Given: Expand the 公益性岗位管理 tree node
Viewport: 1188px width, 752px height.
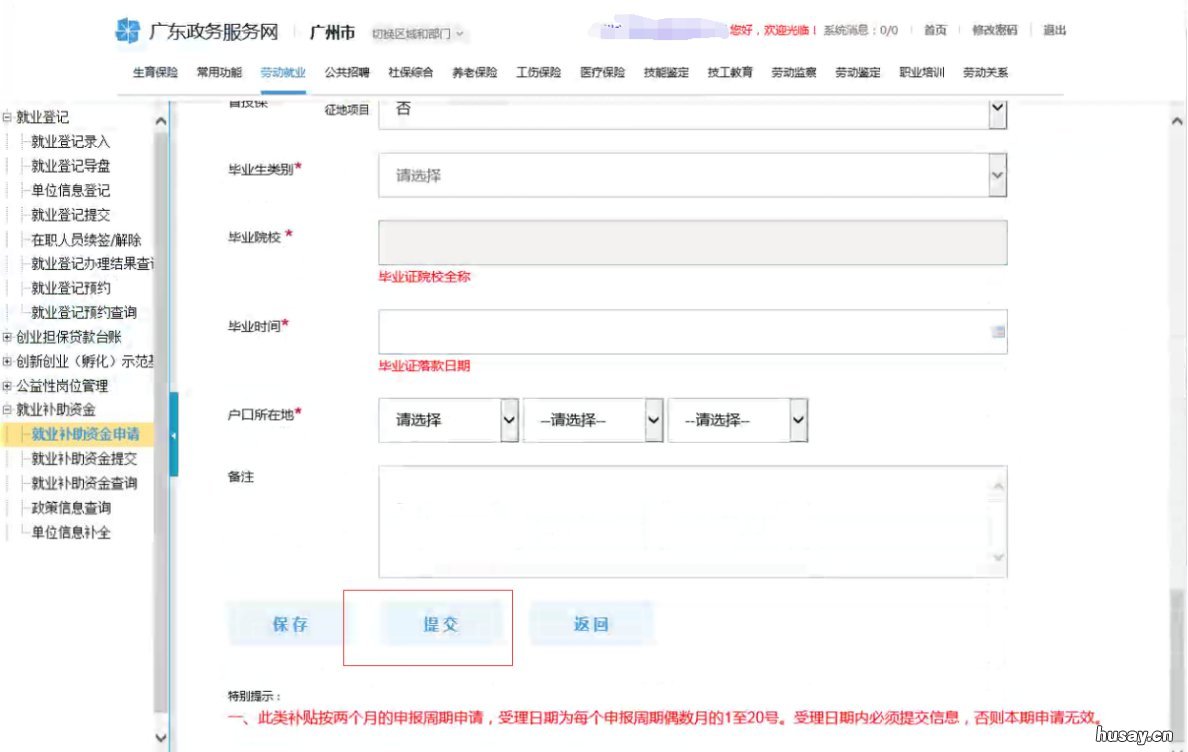Looking at the screenshot, I should [x=6, y=386].
